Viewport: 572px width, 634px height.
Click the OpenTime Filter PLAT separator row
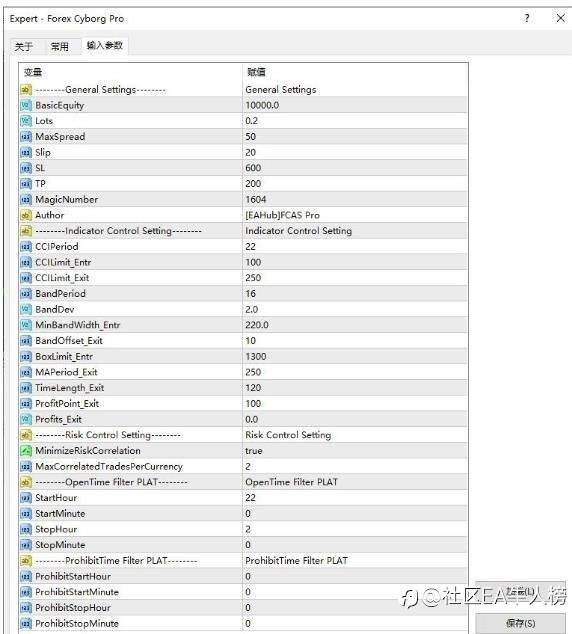coord(243,482)
